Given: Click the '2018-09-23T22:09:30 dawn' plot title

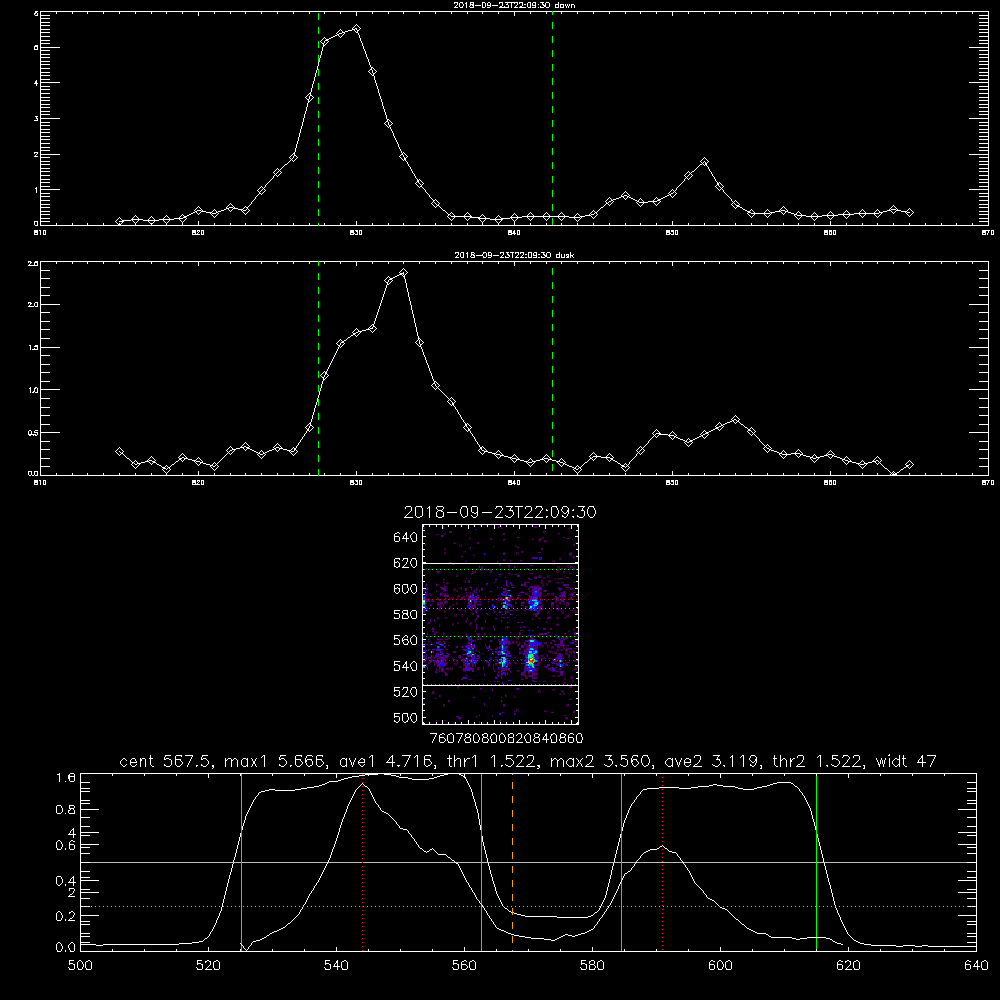Looking at the screenshot, I should point(515,5).
